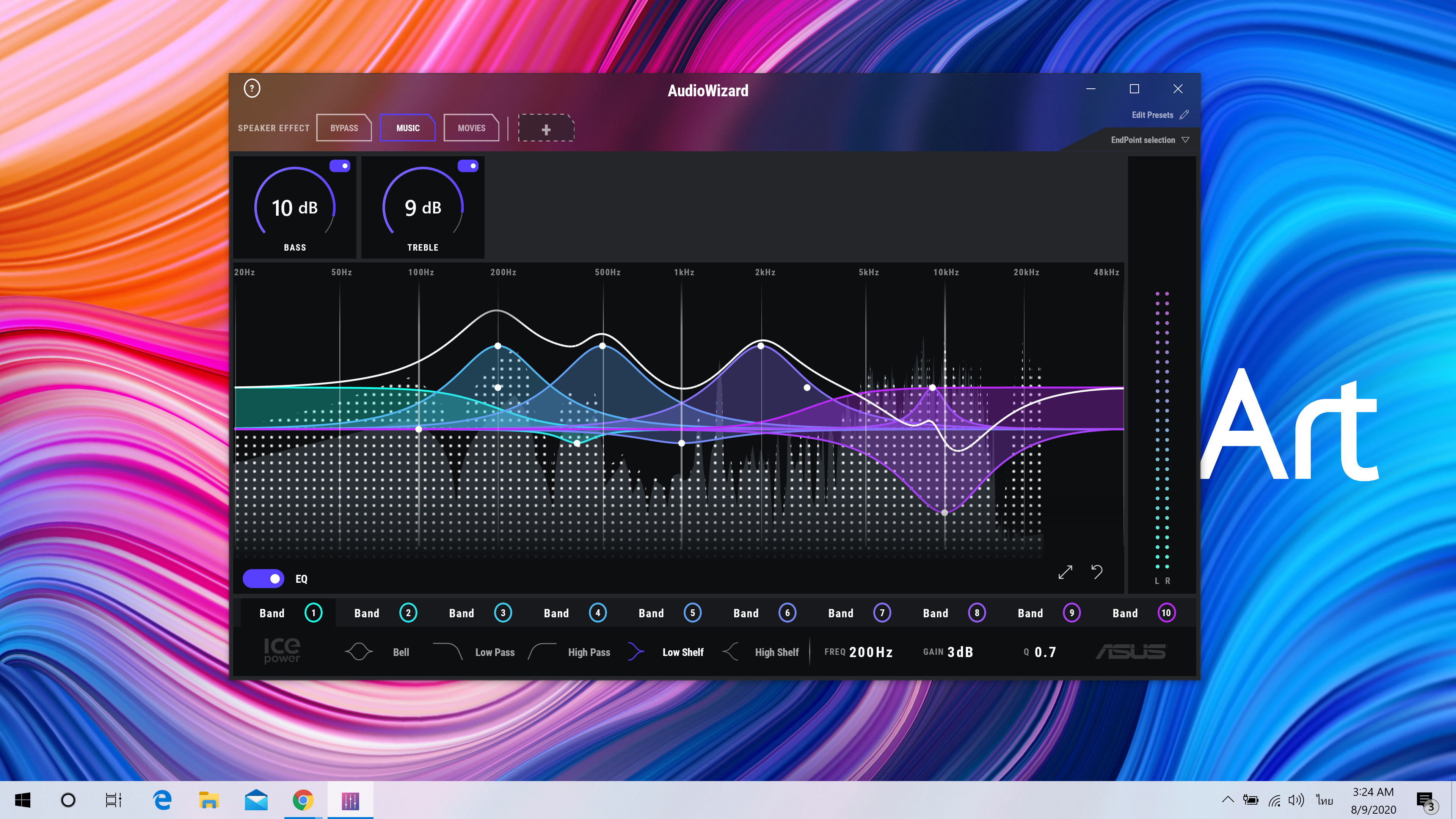Open the help question mark icon
The height and width of the screenshot is (819, 1456).
[x=251, y=88]
